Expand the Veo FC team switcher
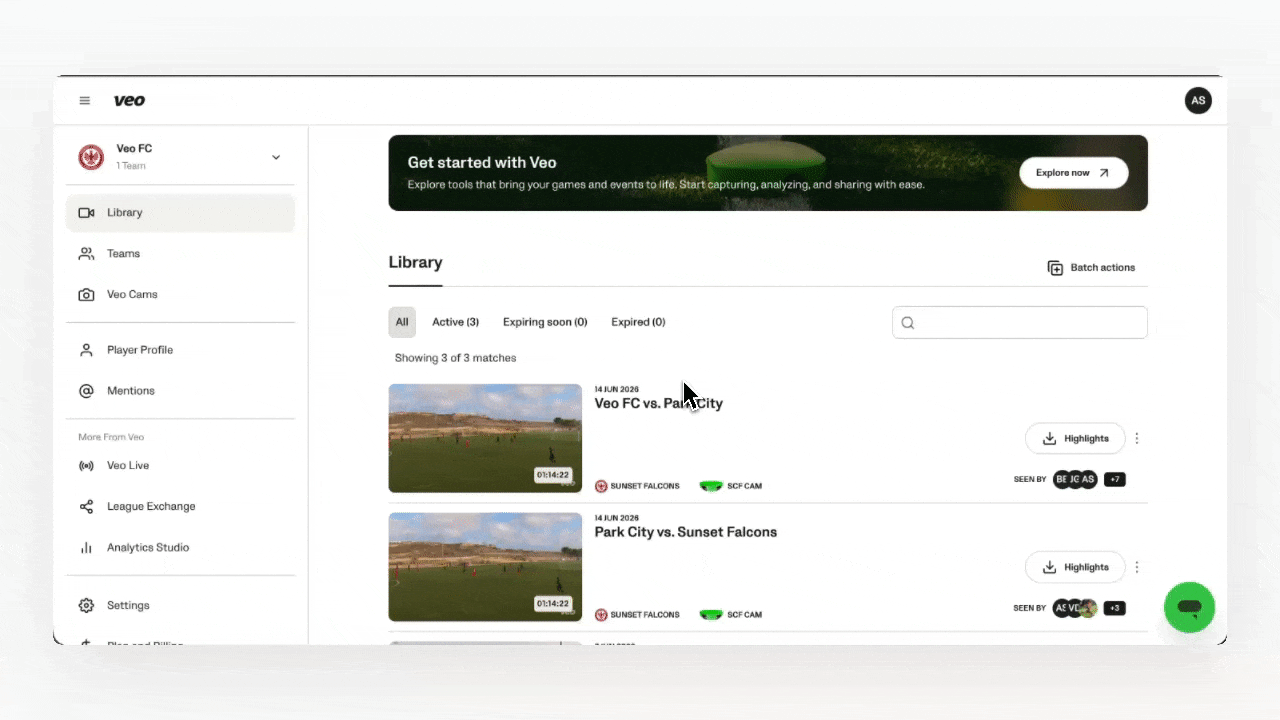The height and width of the screenshot is (720, 1280). coord(276,157)
